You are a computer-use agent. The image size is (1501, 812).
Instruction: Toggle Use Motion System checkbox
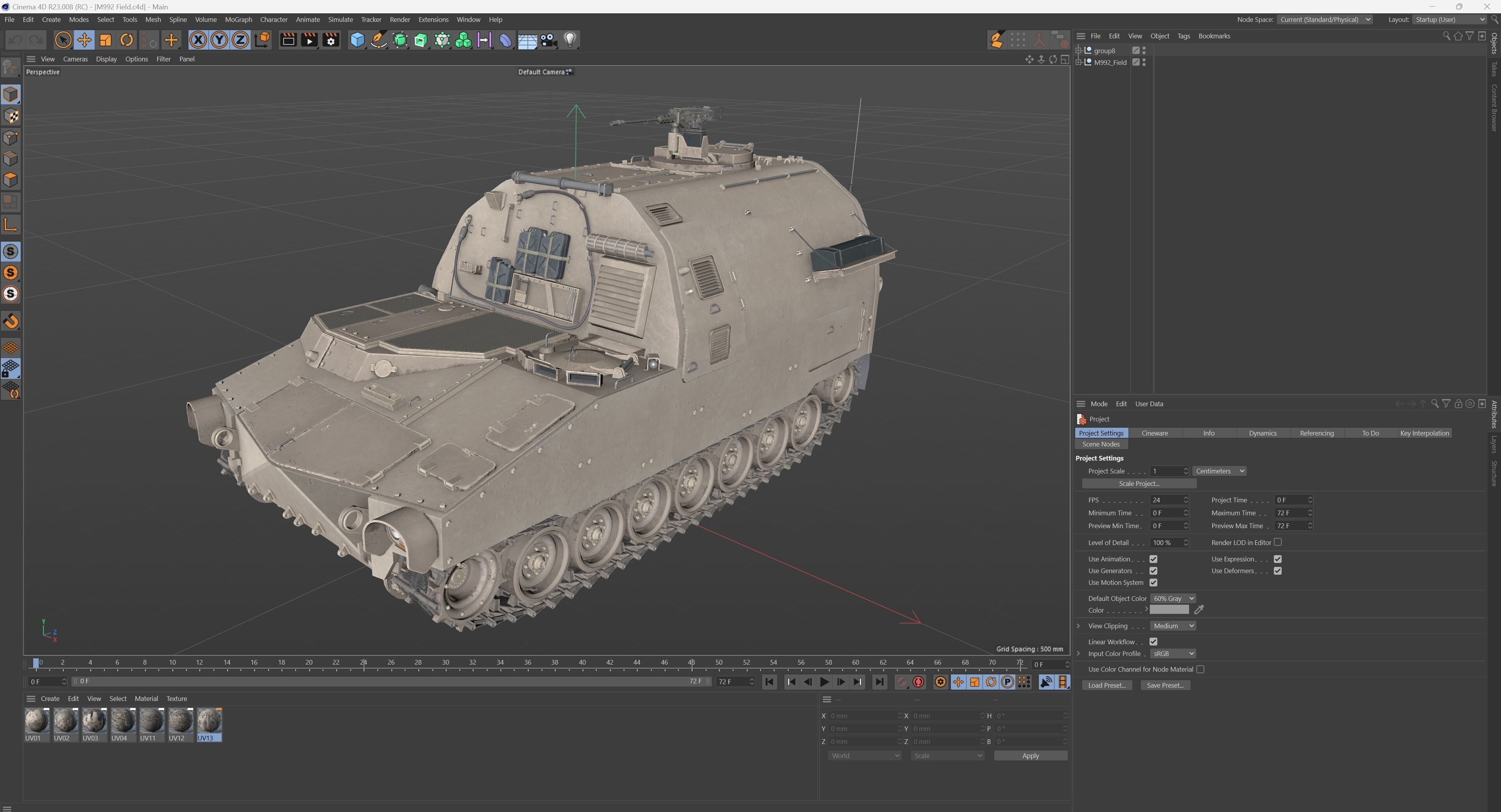point(1153,583)
